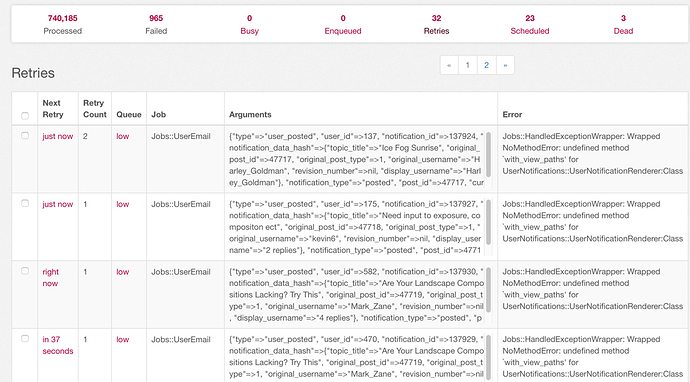
Task: Click the arguments text with notification_id 137930
Action: coord(356,295)
